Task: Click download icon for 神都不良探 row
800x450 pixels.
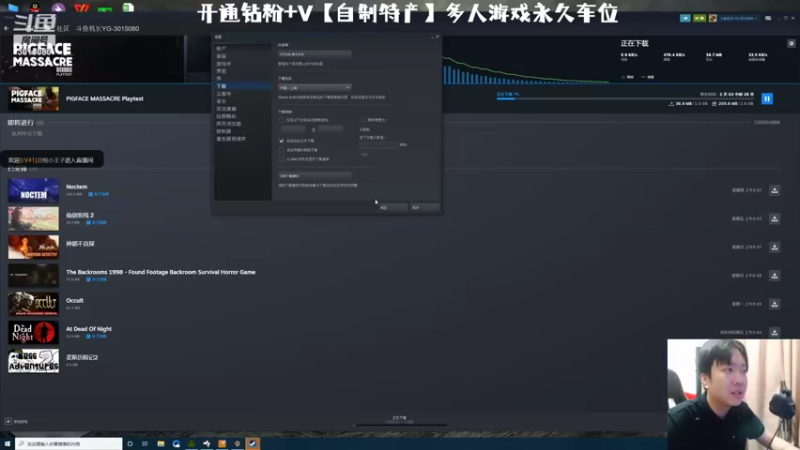Action: (774, 247)
